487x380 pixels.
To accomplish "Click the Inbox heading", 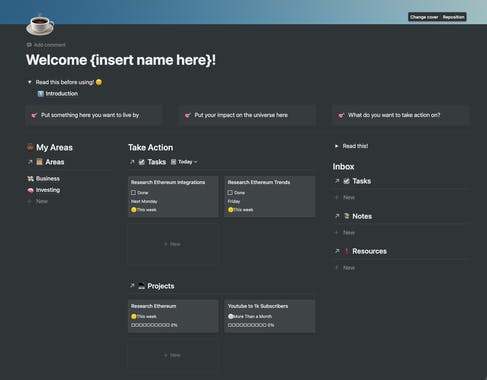I will click(x=343, y=166).
